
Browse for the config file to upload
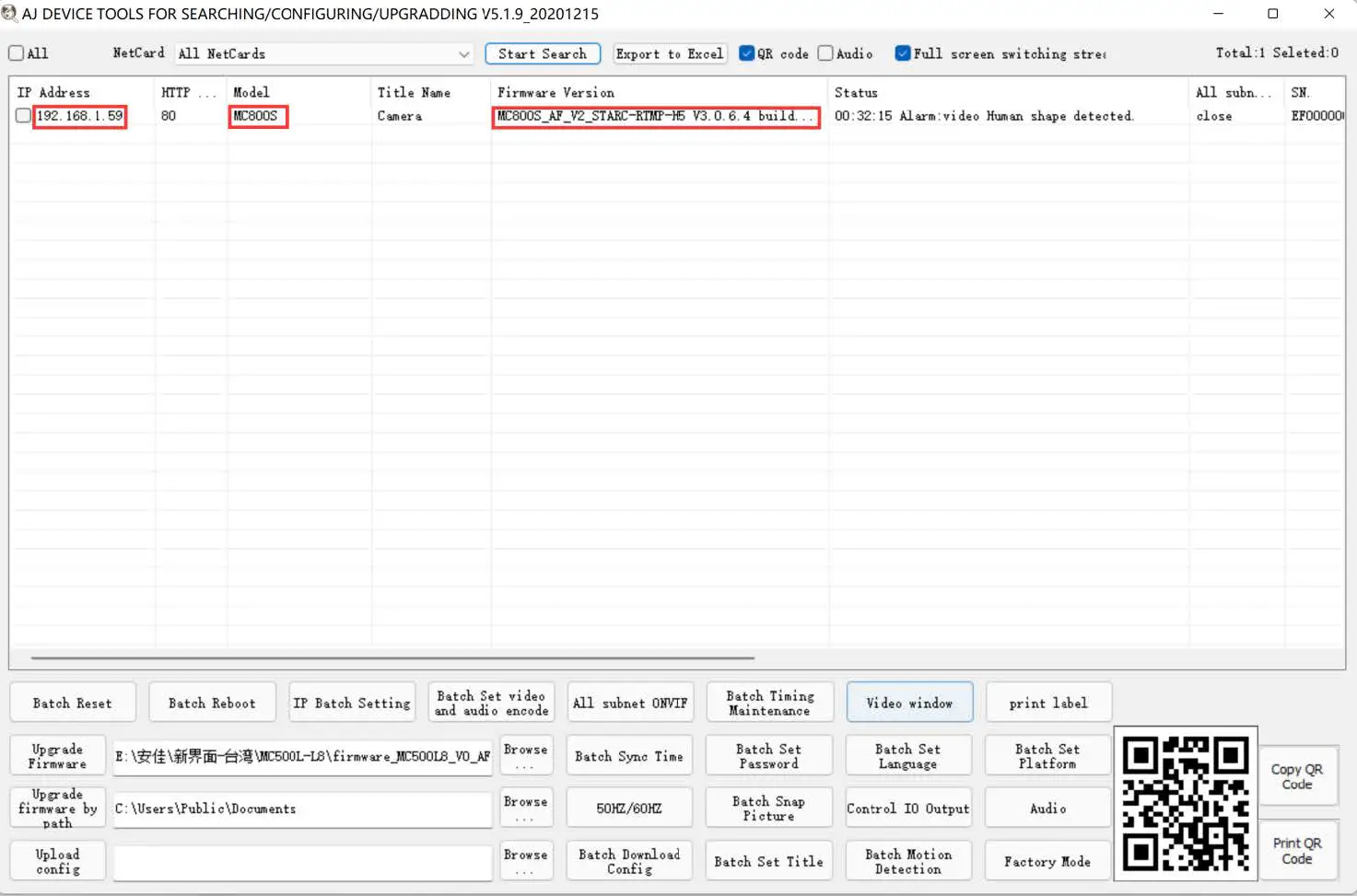525,861
